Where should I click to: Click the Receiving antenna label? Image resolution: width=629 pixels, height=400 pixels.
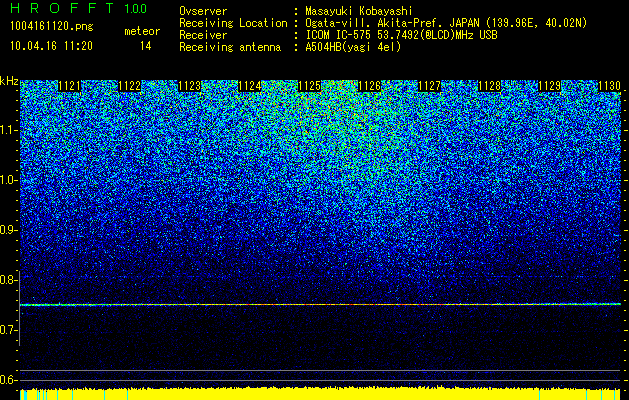230,47
